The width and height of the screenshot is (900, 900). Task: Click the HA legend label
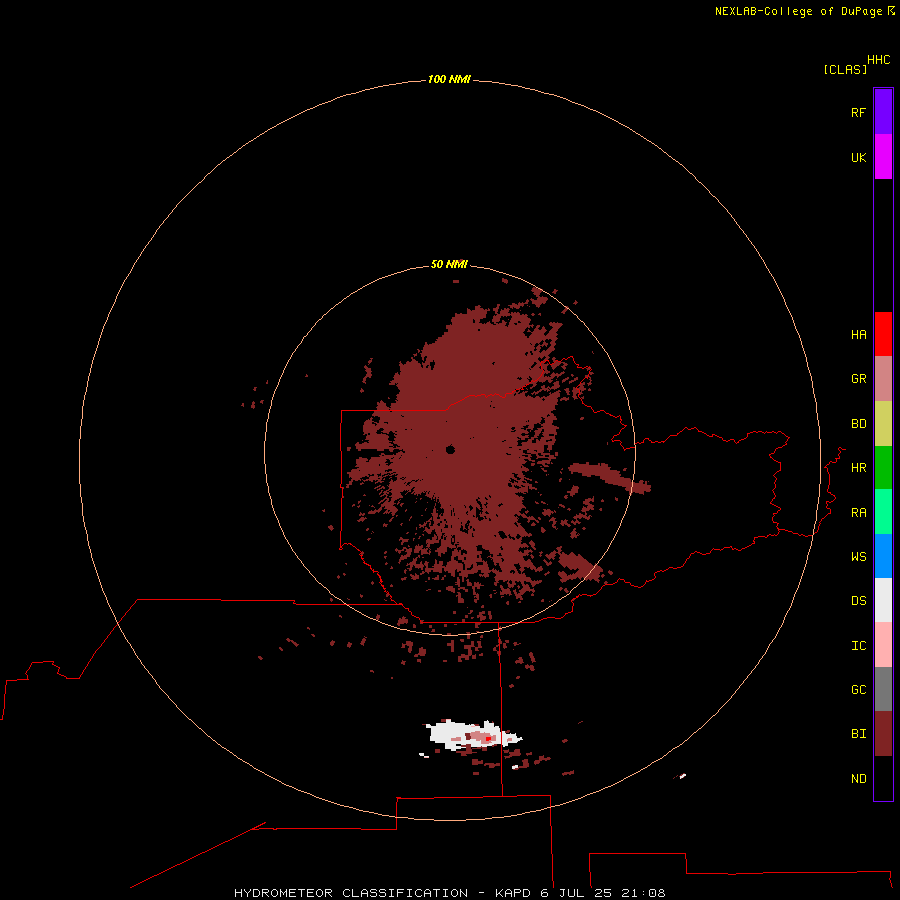pos(858,335)
